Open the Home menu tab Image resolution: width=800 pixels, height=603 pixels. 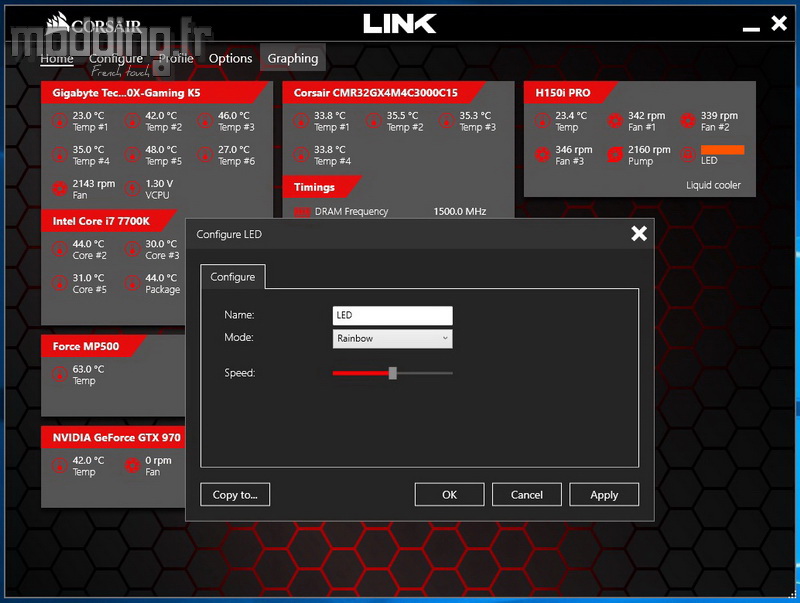[57, 59]
